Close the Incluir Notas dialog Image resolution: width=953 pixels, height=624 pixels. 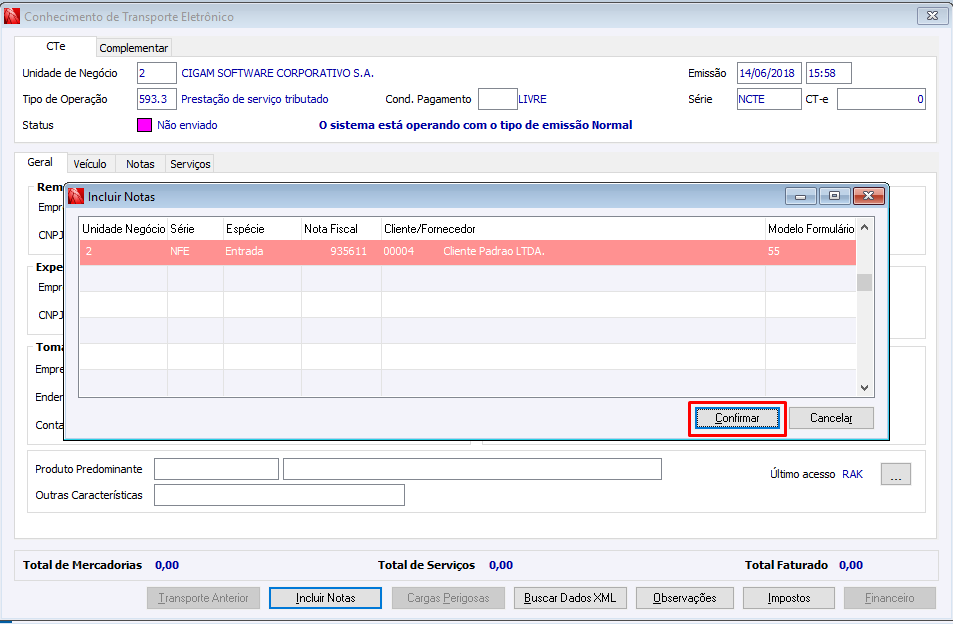pyautogui.click(x=869, y=196)
